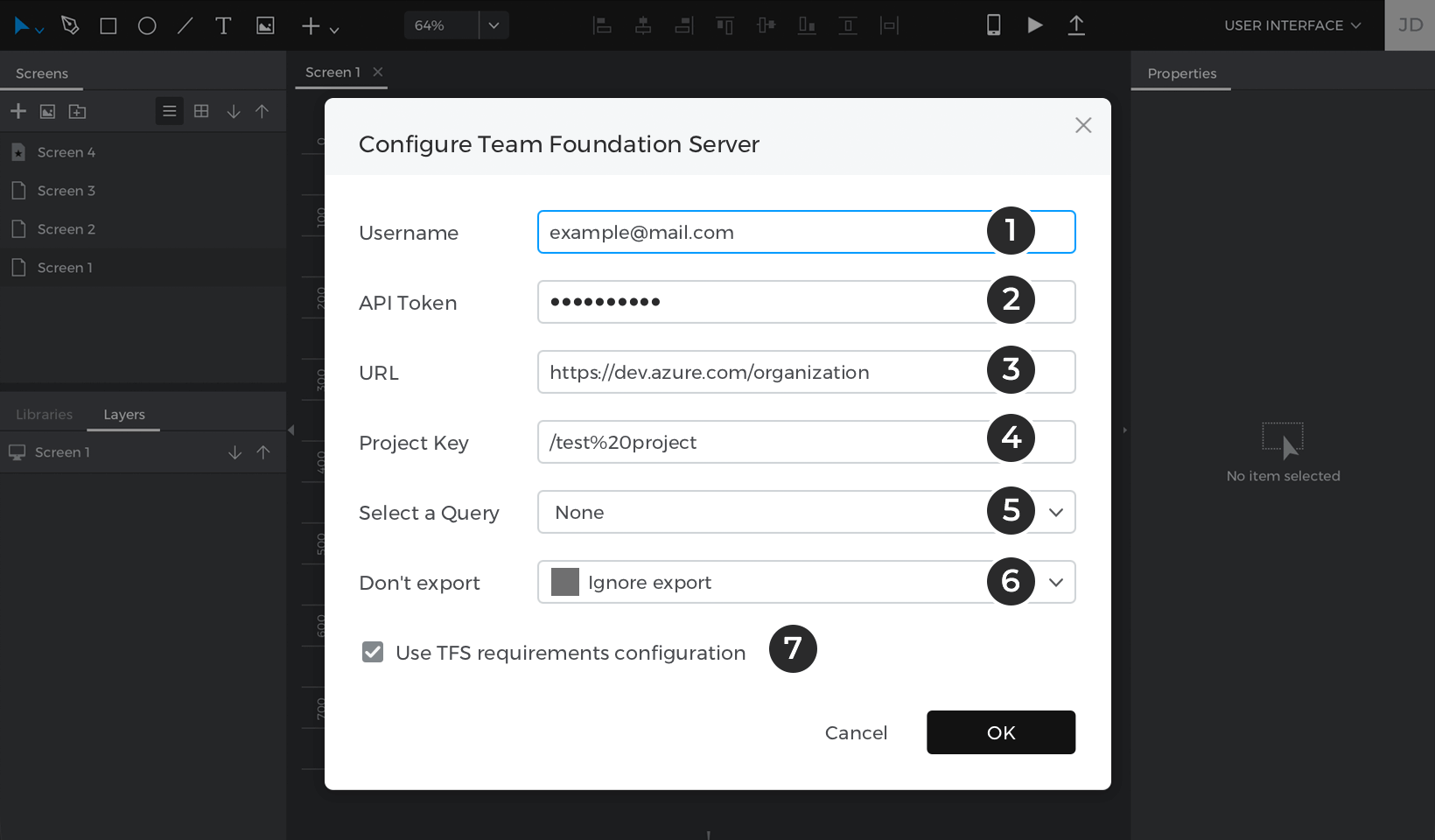Open the add widget plus menu
The width and height of the screenshot is (1435, 840).
(x=319, y=26)
